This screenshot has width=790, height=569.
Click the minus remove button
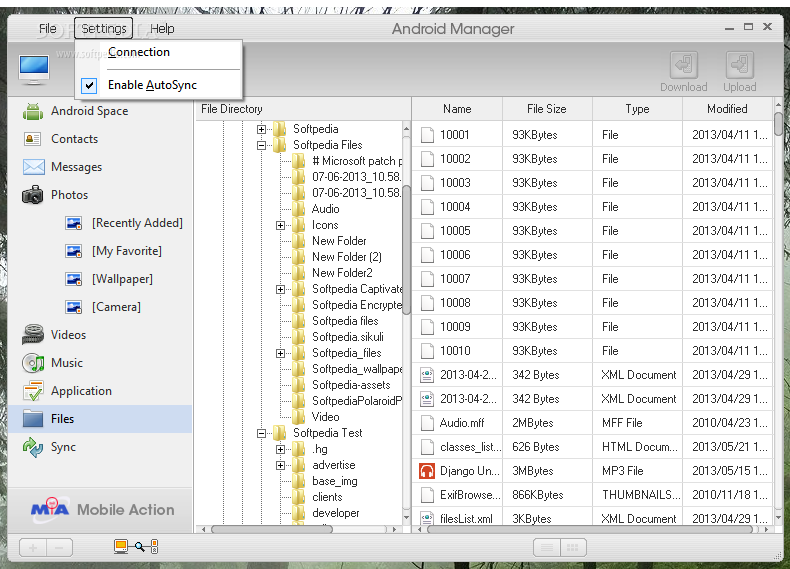(x=59, y=548)
